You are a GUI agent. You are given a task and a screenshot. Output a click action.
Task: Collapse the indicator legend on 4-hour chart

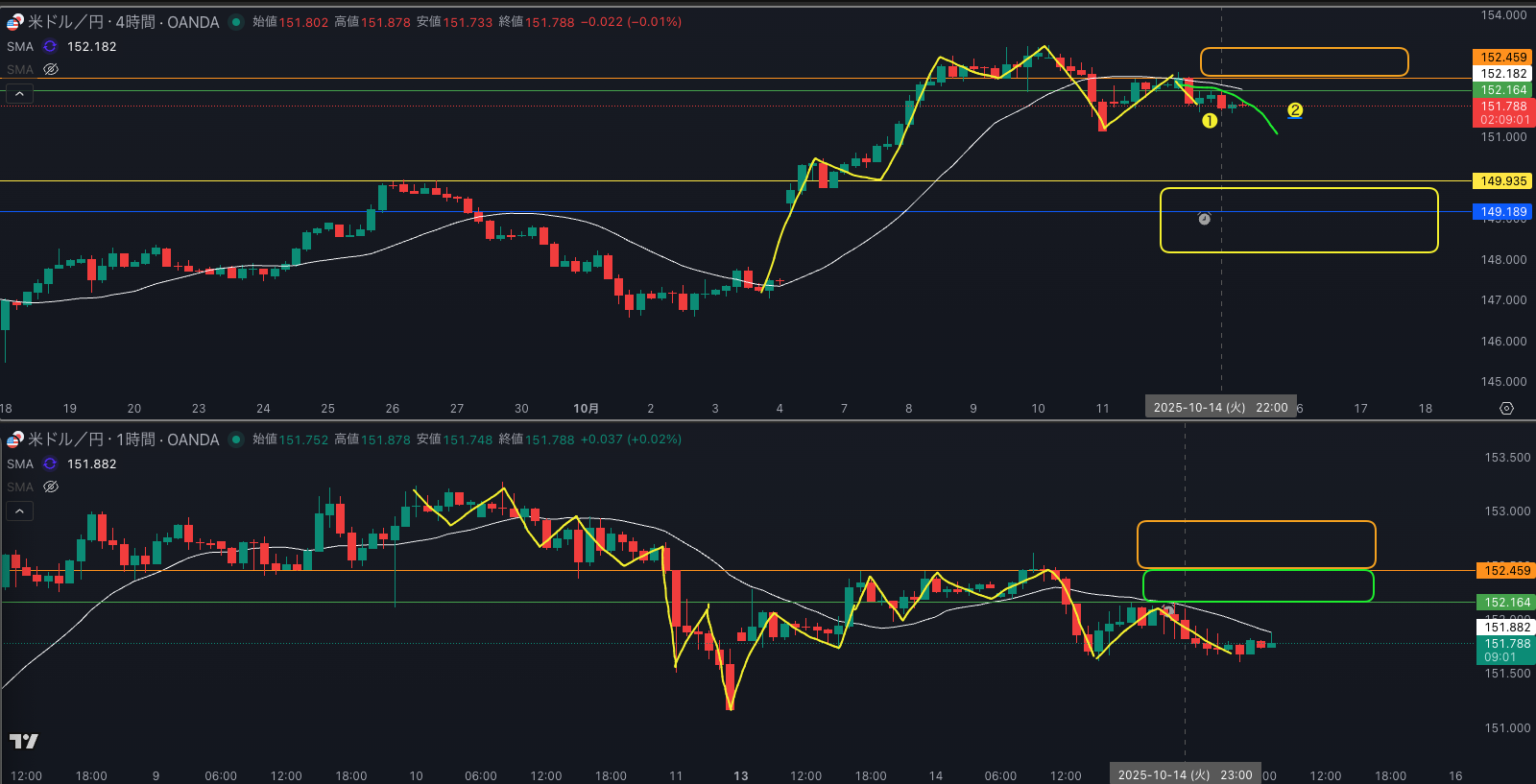19,93
